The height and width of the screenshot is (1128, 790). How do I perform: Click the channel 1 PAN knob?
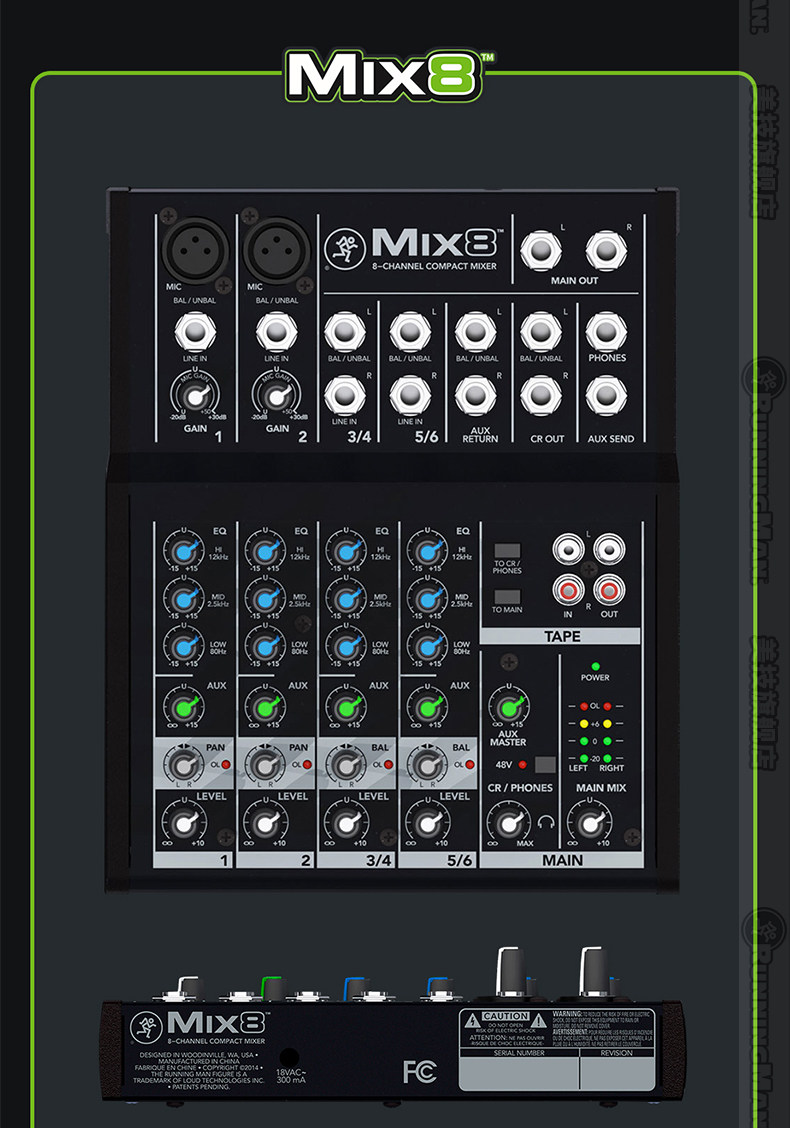point(184,764)
